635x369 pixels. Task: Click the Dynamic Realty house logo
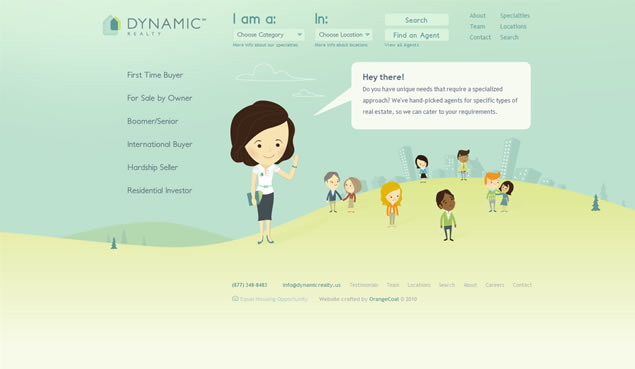click(x=112, y=25)
